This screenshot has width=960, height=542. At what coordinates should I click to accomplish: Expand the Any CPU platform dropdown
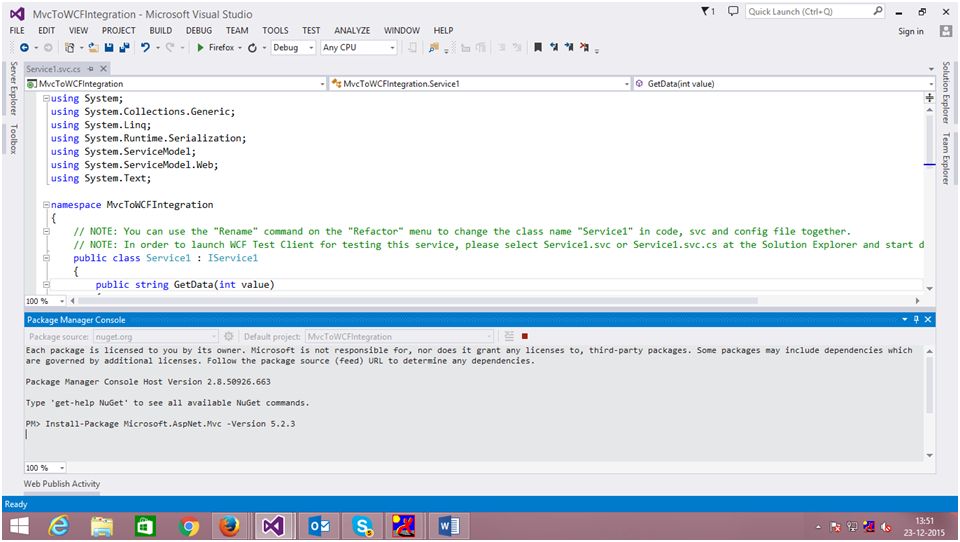[x=392, y=47]
